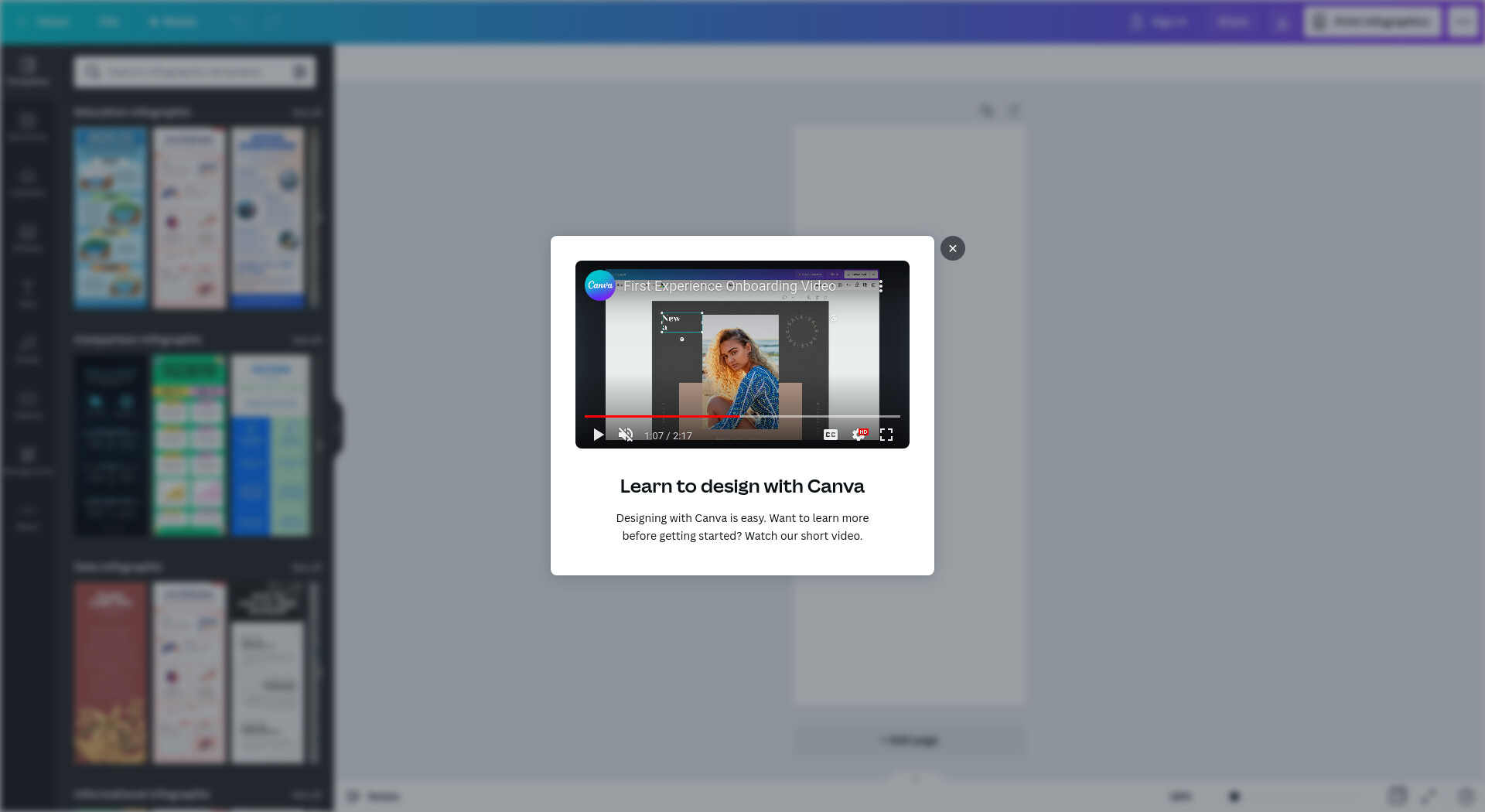
Task: Click the Print Infographics button
Action: (1372, 22)
